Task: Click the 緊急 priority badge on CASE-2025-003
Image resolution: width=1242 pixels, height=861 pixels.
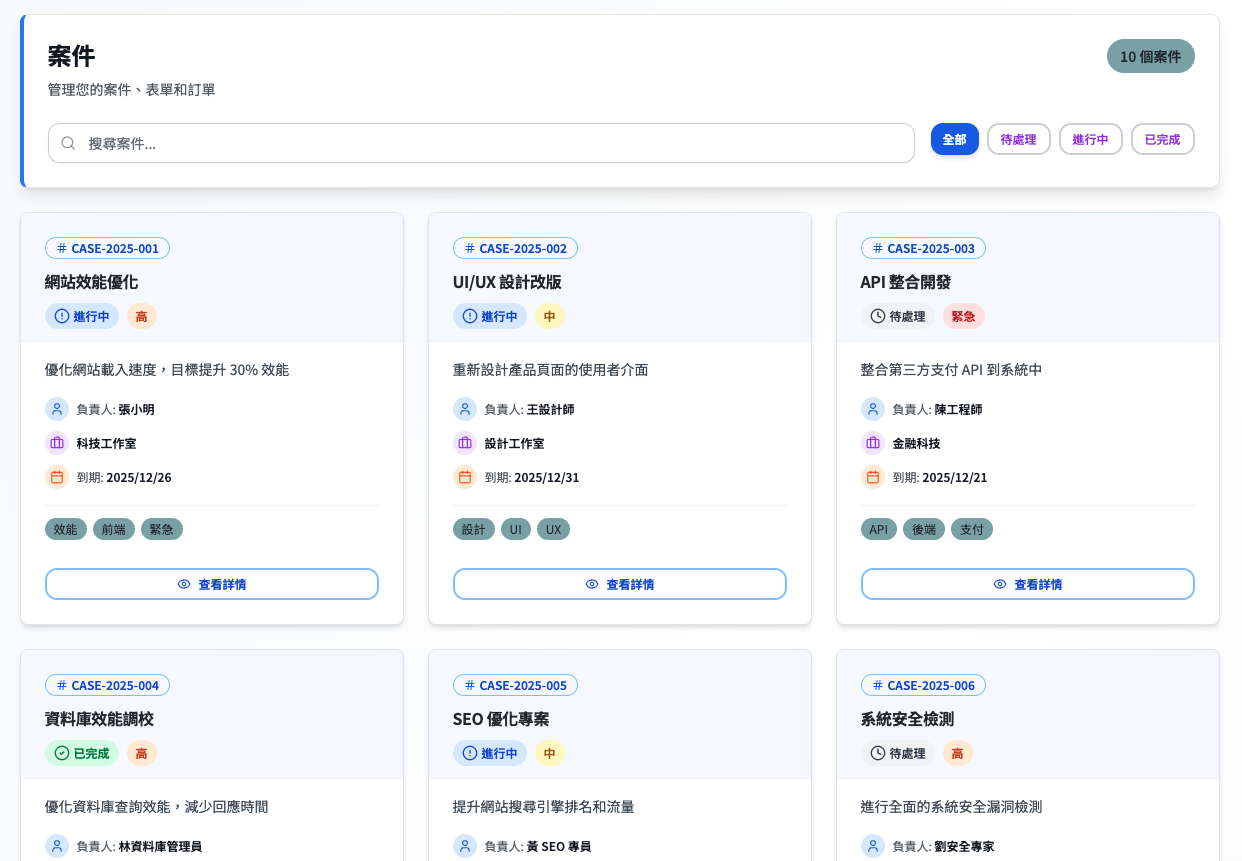Action: (x=963, y=316)
